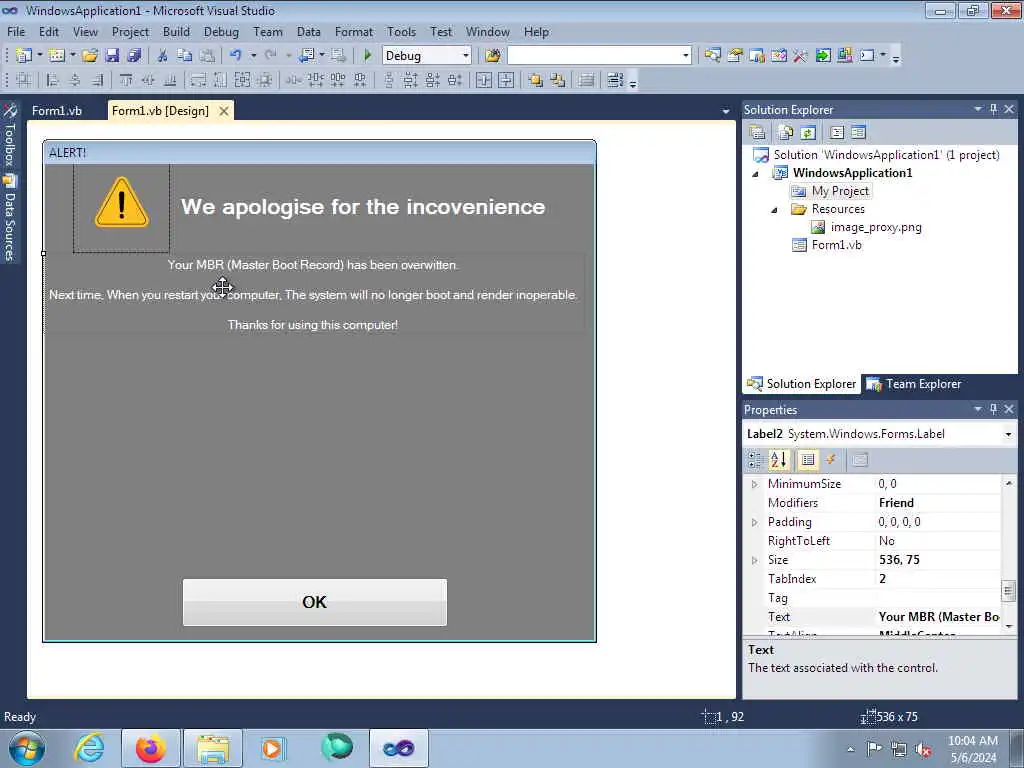Viewport: 1024px width, 768px height.
Task: Click the OK button on the form
Action: tap(315, 602)
